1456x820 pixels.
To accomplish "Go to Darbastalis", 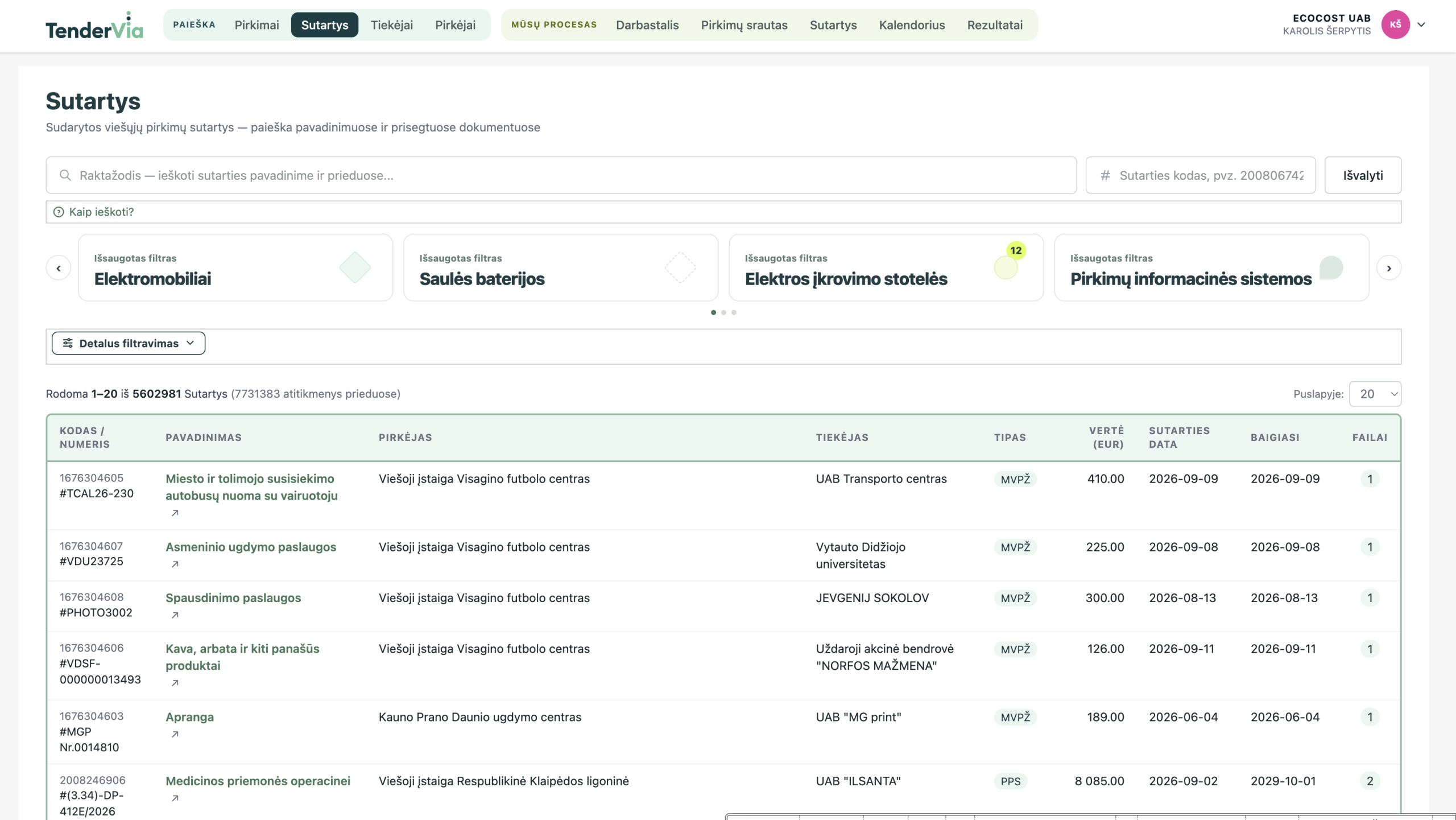I will click(647, 25).
